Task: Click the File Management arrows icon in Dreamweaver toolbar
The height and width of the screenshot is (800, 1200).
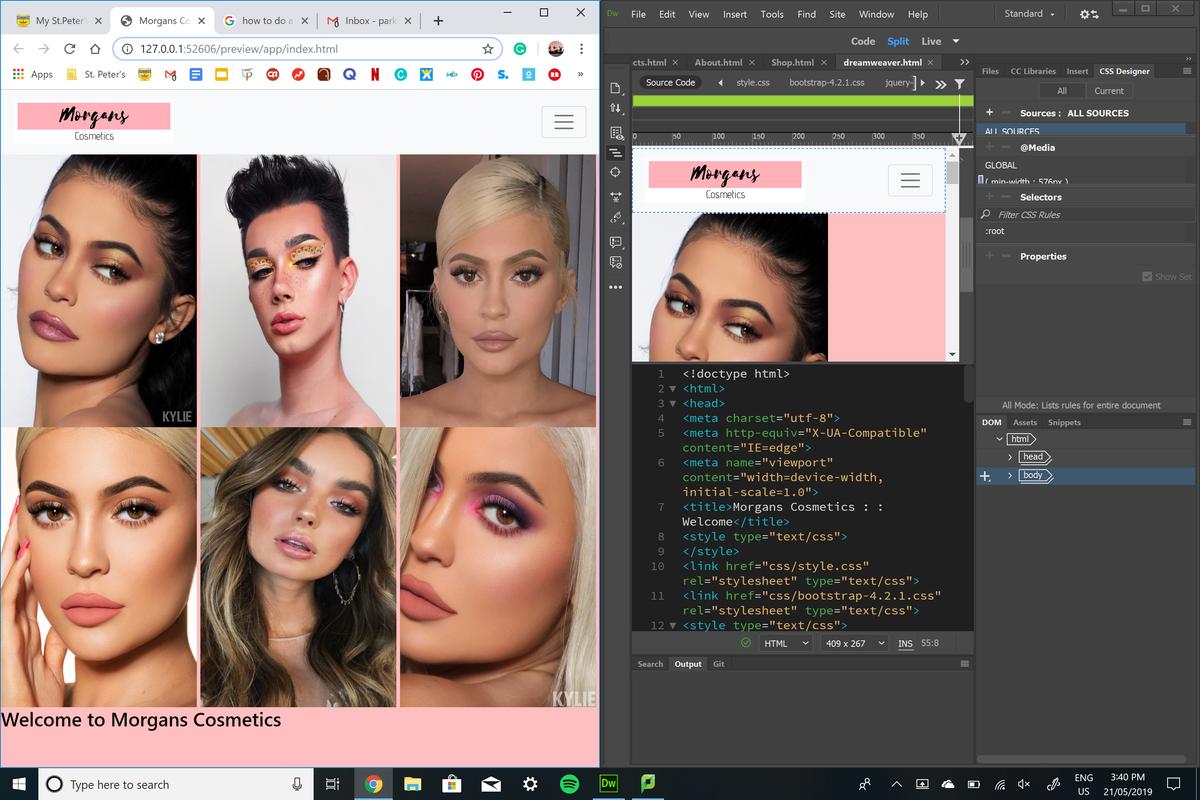Action: coord(615,108)
